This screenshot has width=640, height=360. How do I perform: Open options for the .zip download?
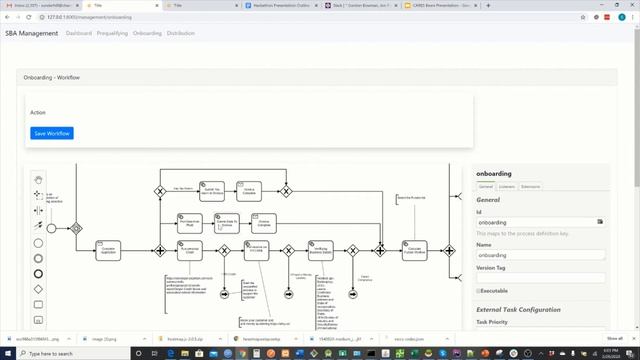click(x=220, y=339)
